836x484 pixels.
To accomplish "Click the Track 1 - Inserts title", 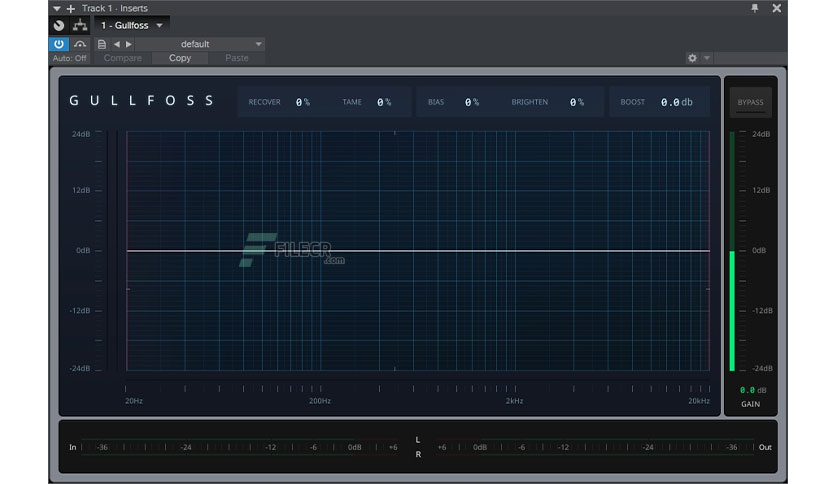I will (115, 9).
